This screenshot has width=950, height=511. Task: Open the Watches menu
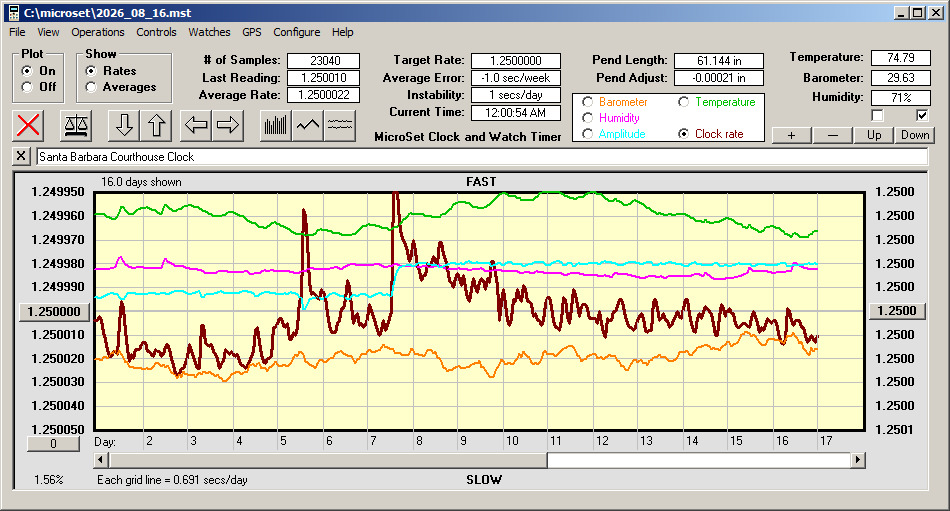(209, 32)
